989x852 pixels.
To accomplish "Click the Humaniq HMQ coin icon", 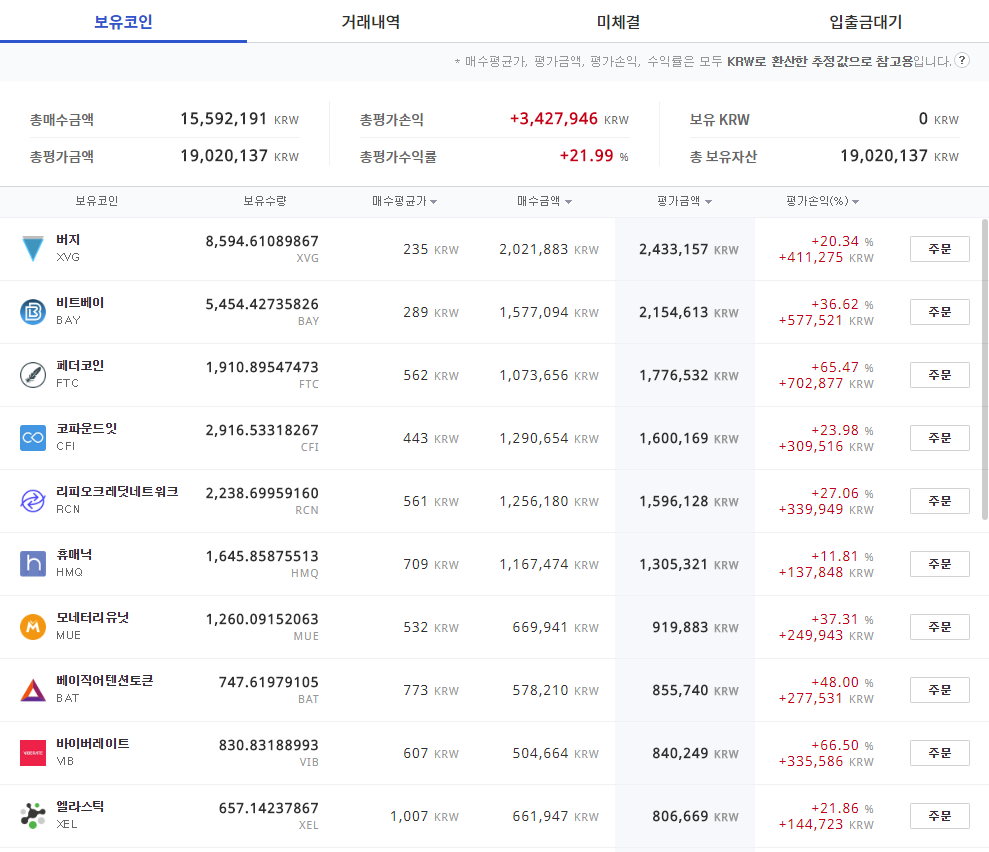I will pos(33,564).
